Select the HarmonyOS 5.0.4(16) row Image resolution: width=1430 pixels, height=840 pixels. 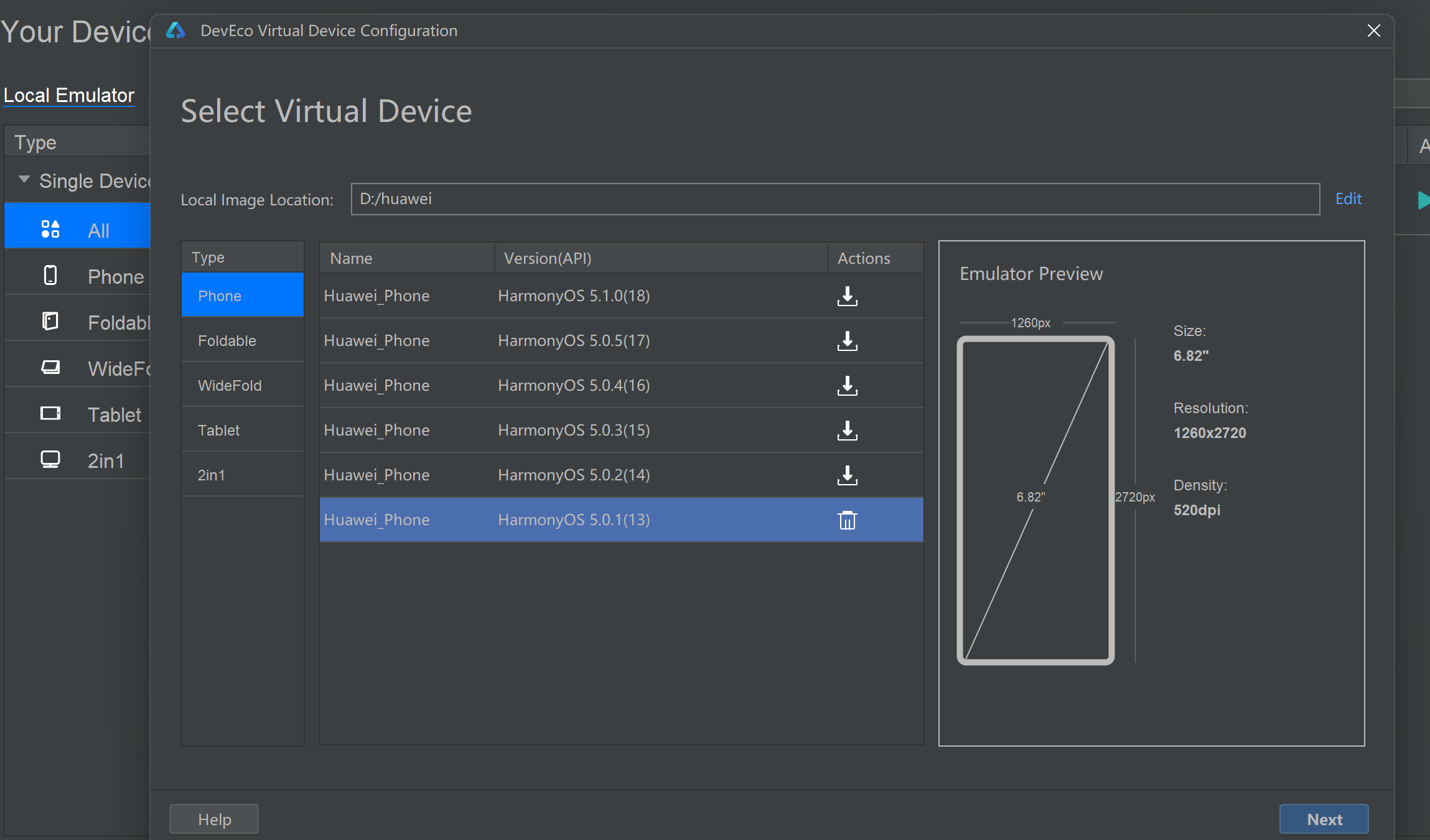click(572, 386)
